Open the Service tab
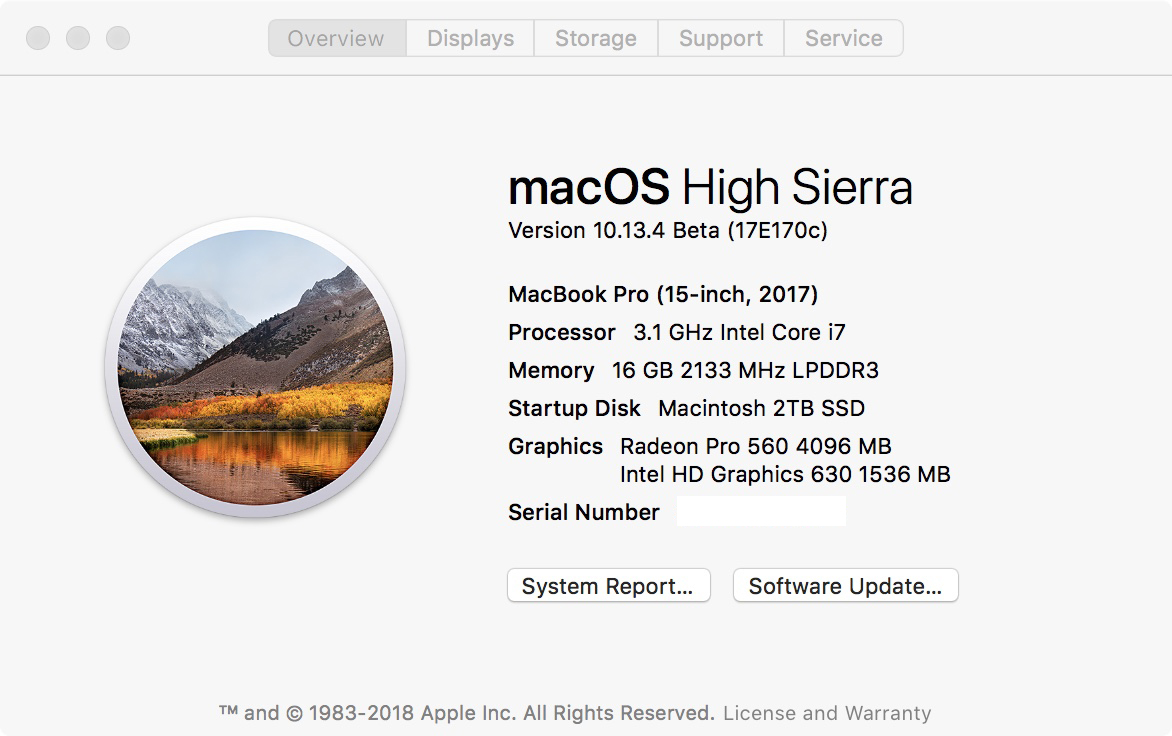The image size is (1172, 736). 843,38
